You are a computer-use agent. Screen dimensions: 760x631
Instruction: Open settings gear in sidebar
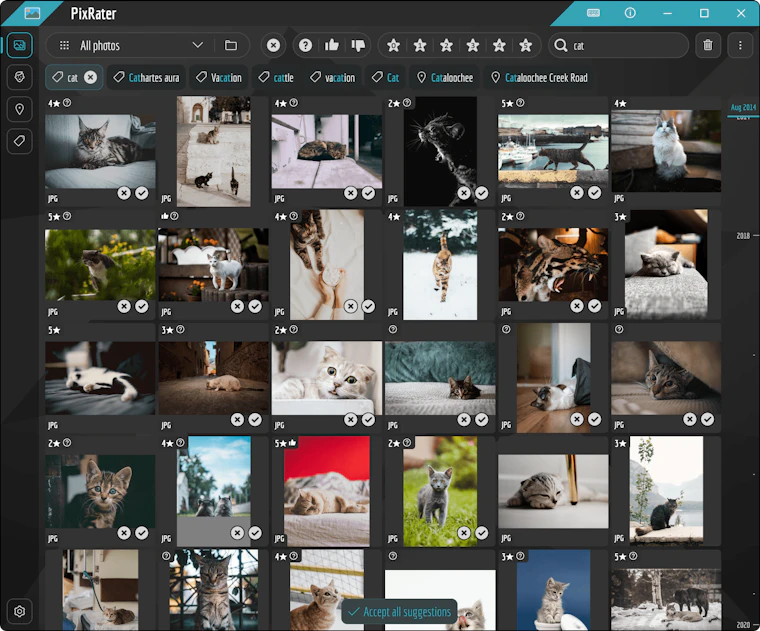tap(19, 611)
